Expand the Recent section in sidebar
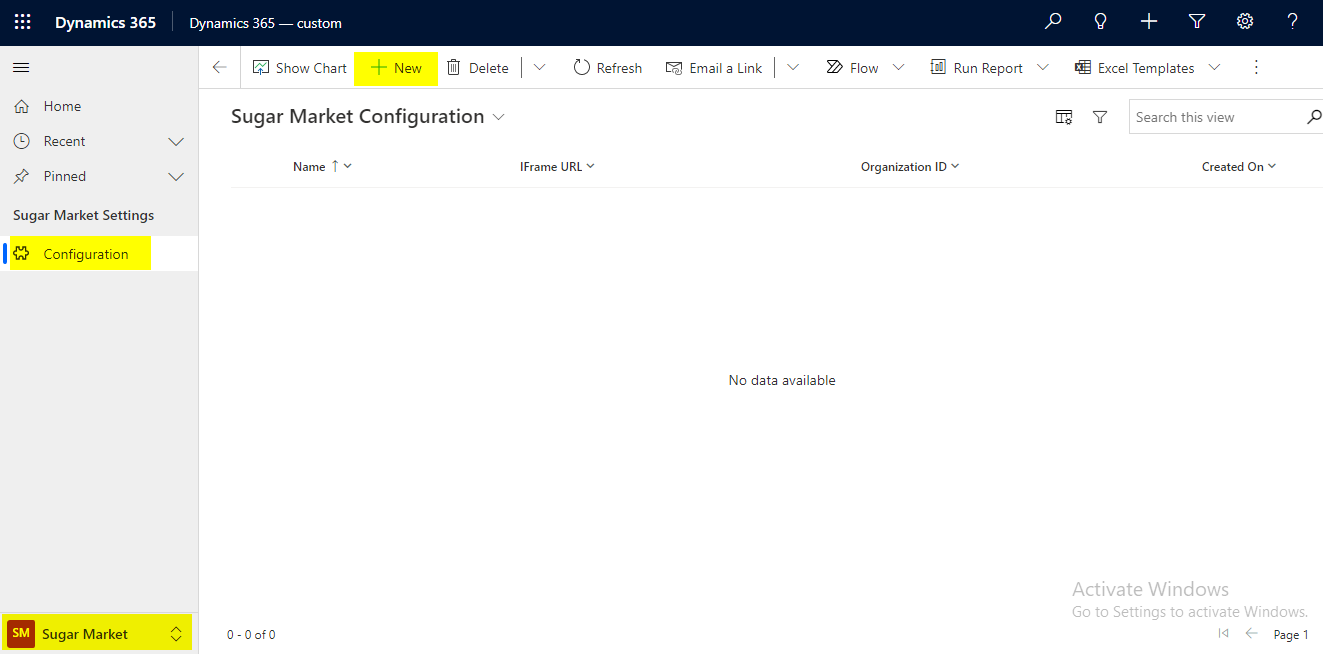The width and height of the screenshot is (1323, 654). click(x=176, y=142)
